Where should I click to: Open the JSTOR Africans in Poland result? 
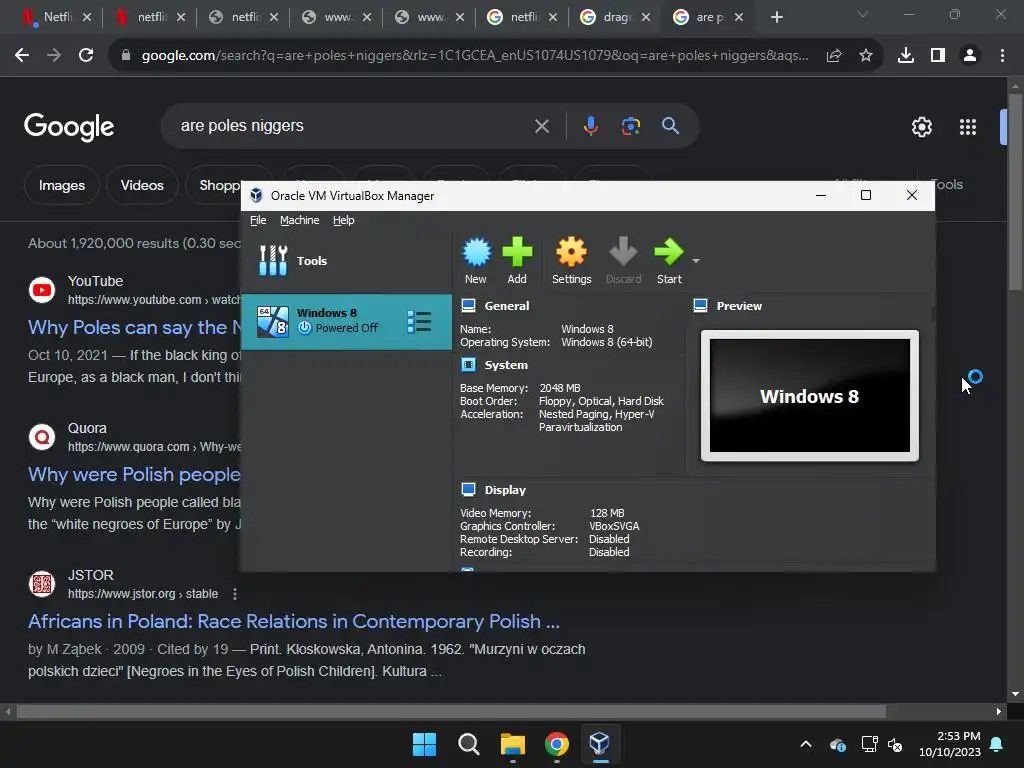(x=294, y=621)
